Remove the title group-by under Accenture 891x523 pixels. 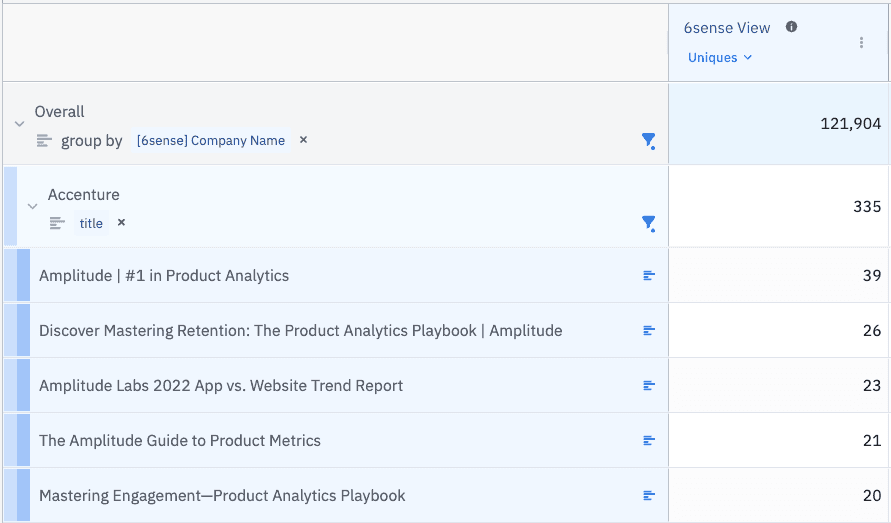[x=121, y=222]
